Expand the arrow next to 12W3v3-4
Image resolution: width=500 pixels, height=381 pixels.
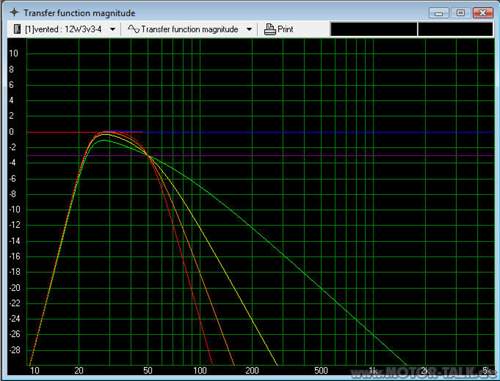(x=113, y=29)
